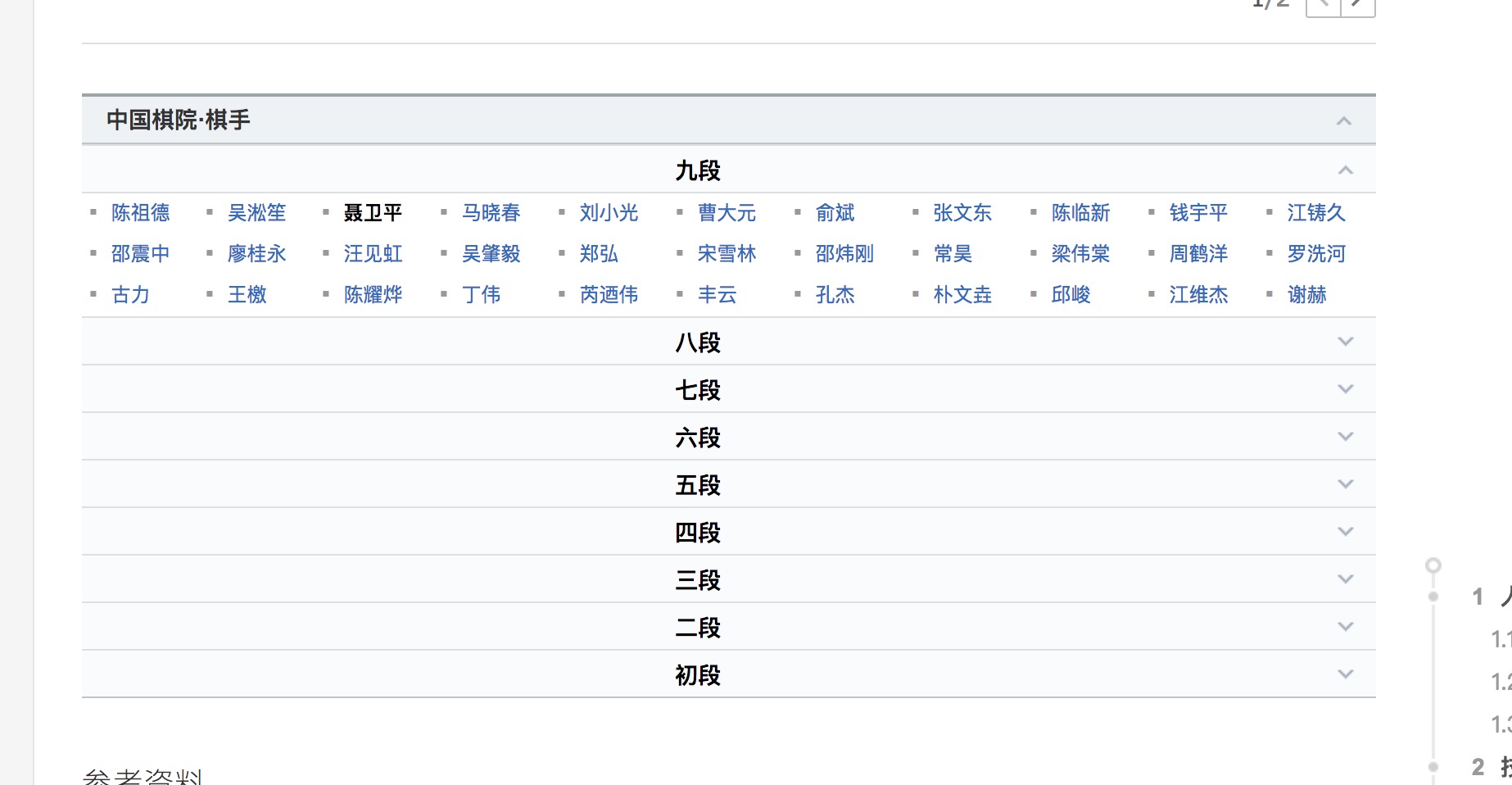
Task: Open the 马晓春 player link
Action: [491, 213]
